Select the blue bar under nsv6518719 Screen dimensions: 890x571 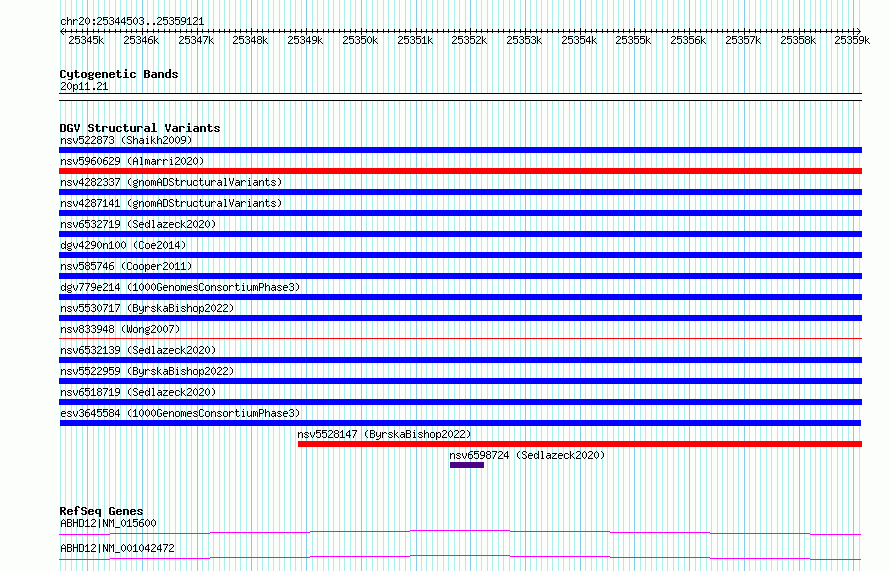(460, 402)
